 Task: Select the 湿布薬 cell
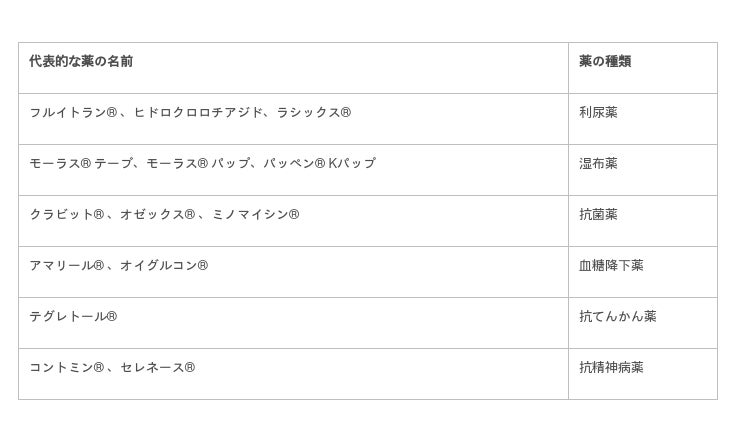[598, 164]
